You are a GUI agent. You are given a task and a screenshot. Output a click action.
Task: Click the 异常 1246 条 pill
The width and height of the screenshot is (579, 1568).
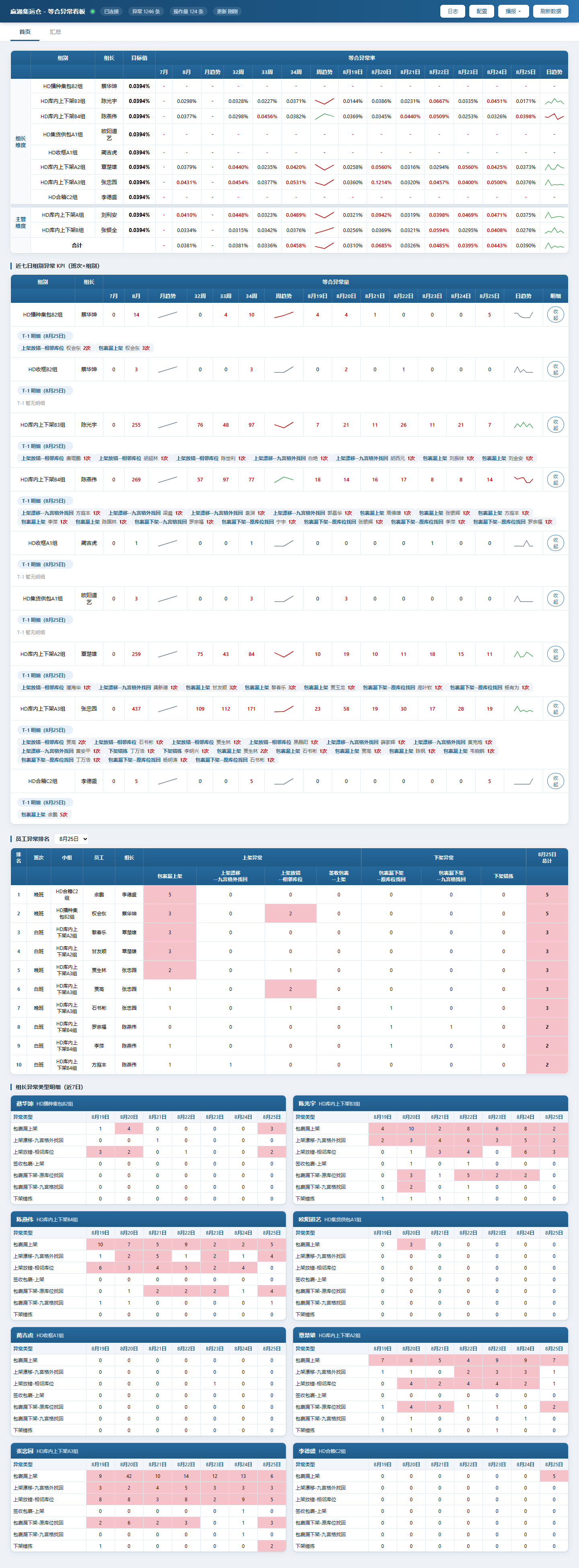click(x=146, y=11)
